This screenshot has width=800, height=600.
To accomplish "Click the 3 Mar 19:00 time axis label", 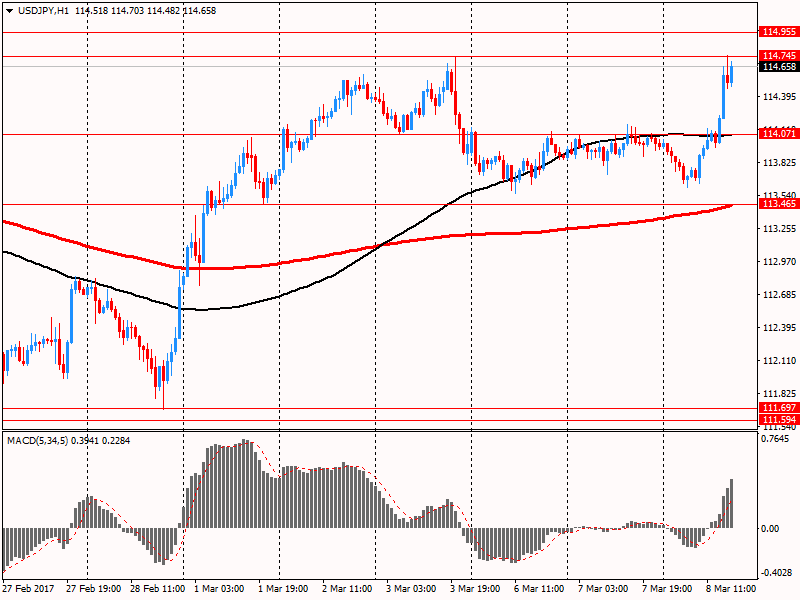I will (474, 588).
